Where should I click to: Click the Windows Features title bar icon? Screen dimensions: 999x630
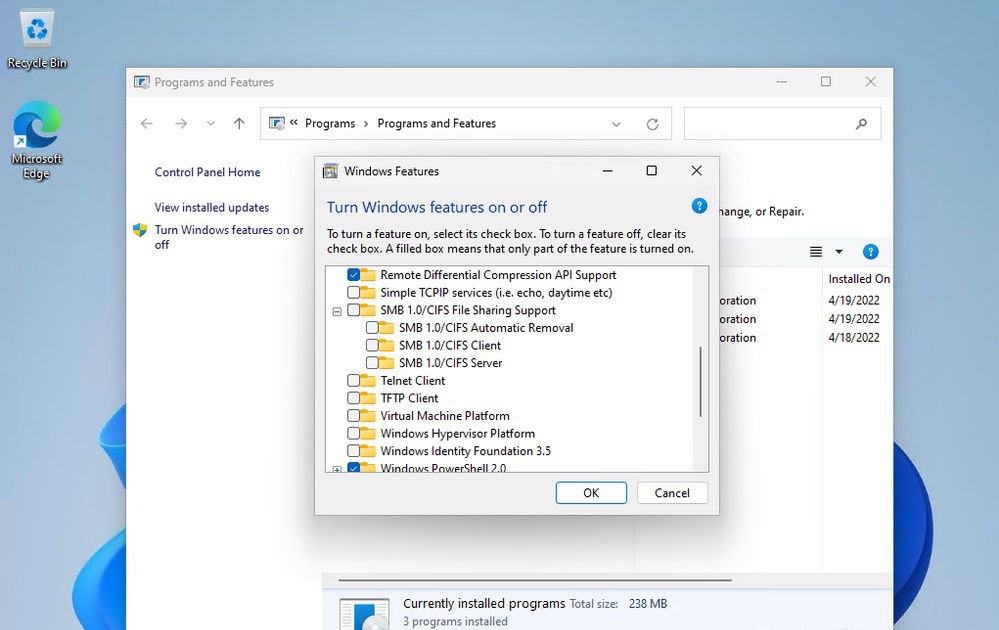(330, 171)
